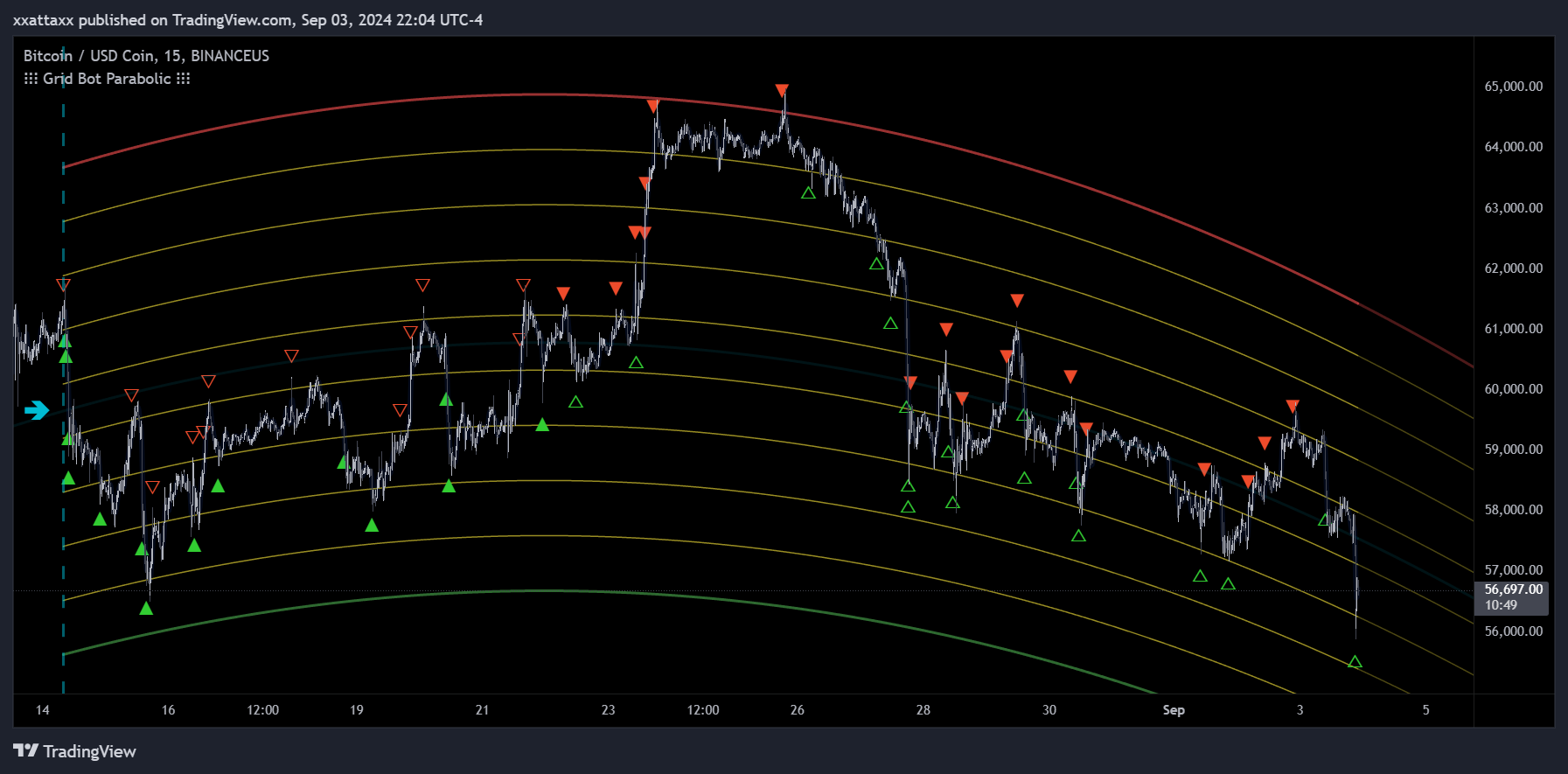Click the date label 21 on time axis
The width and height of the screenshot is (1568, 774).
click(482, 710)
